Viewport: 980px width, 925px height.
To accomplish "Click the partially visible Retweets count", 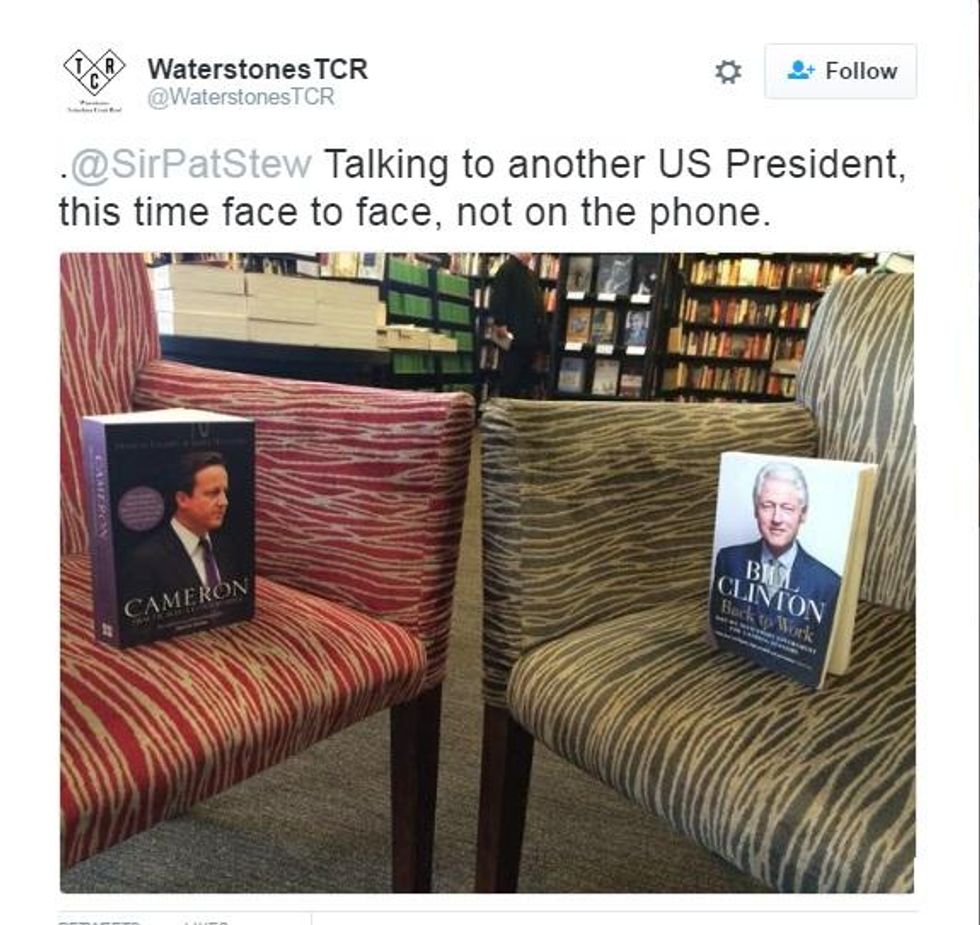I will click(99, 921).
